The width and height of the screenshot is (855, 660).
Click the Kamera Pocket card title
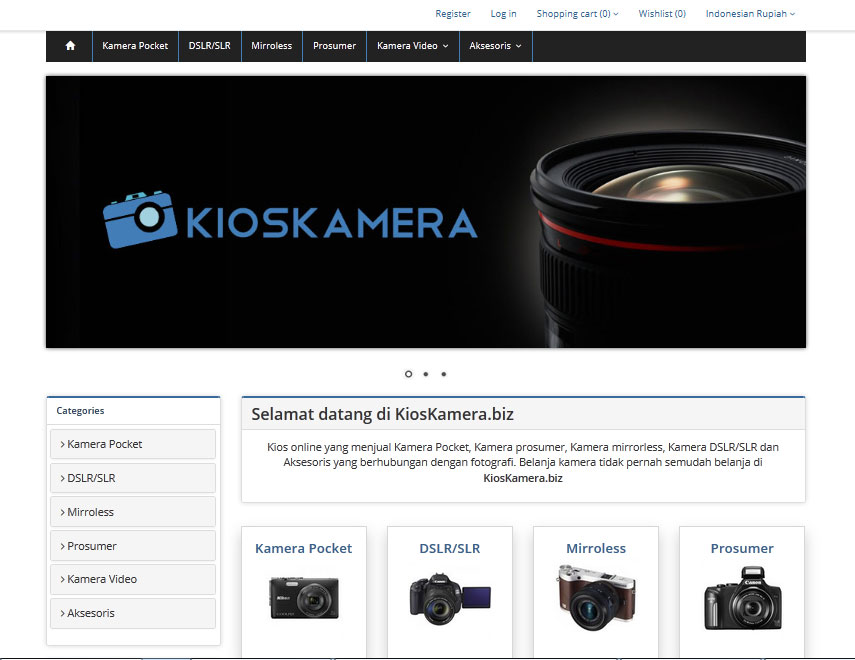click(304, 548)
